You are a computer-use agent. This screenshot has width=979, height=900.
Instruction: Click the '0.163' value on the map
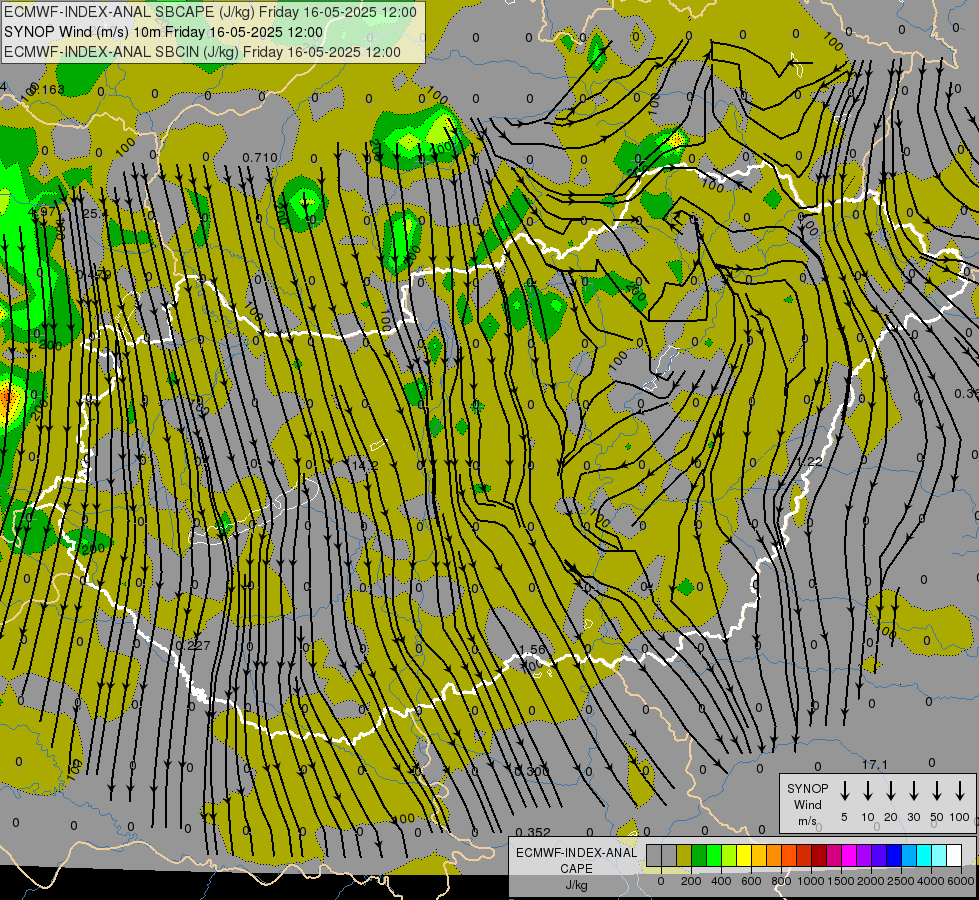pyautogui.click(x=47, y=89)
